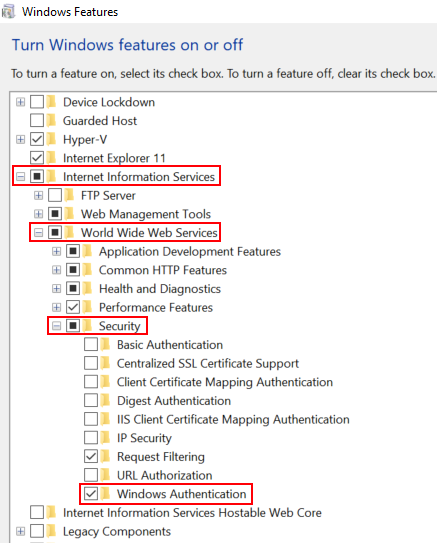Click the Centralized SSL Certificate Support folder icon

pos(106,363)
